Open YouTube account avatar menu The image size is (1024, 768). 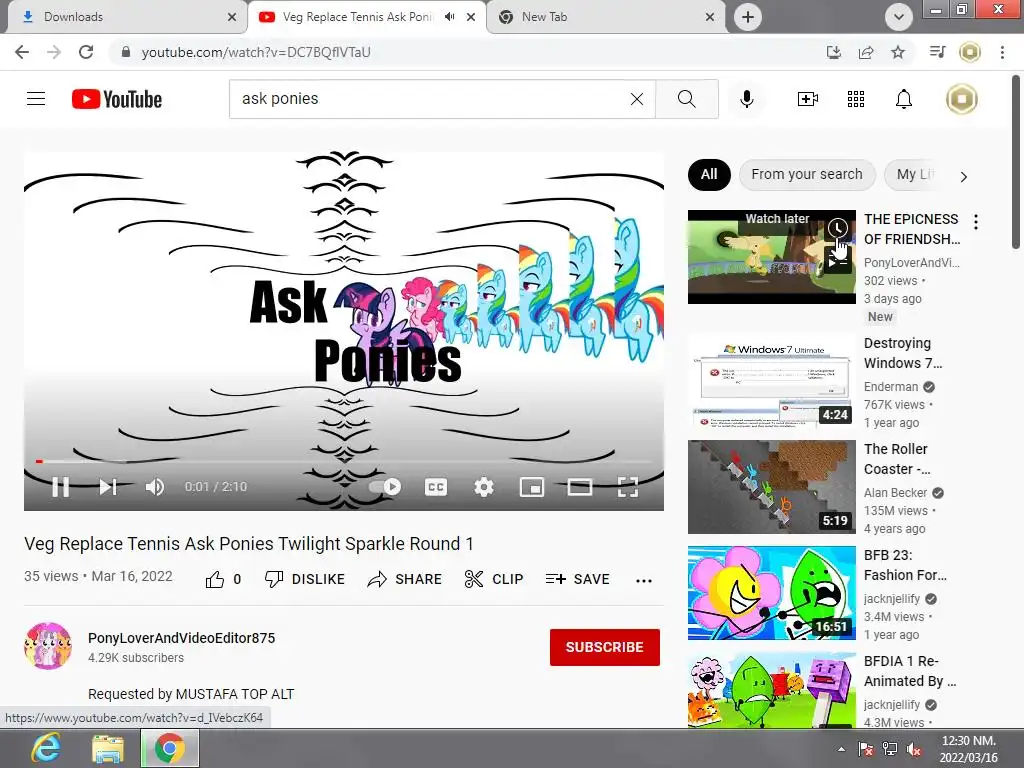coord(961,99)
